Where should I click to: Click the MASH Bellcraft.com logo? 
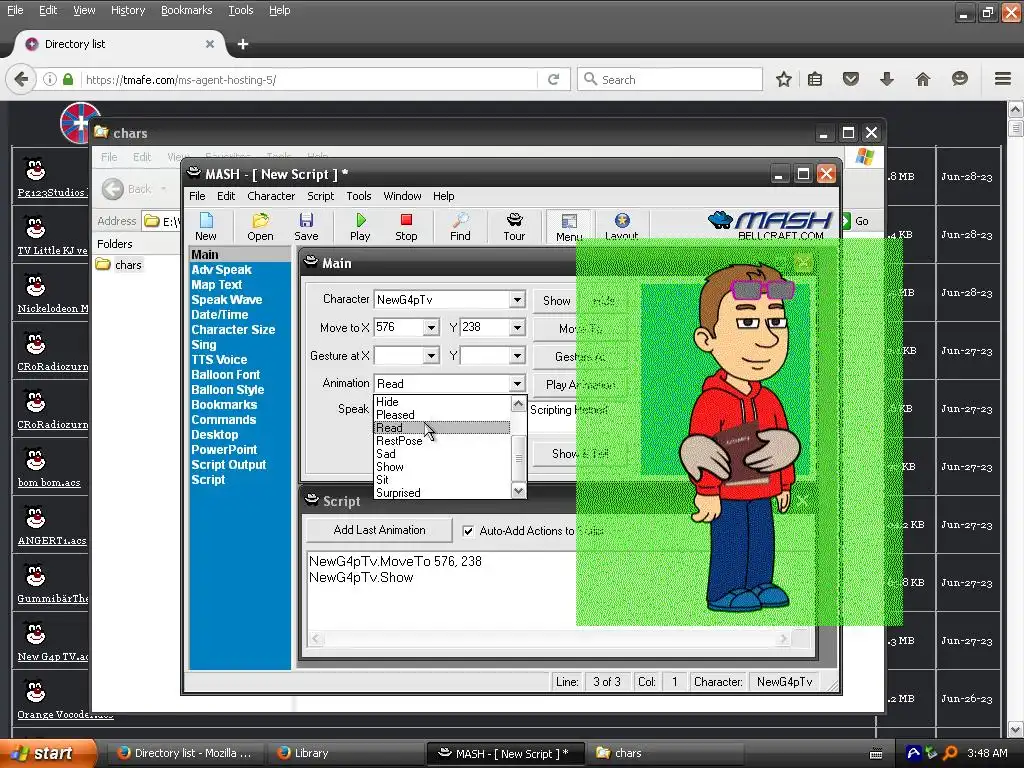(771, 225)
